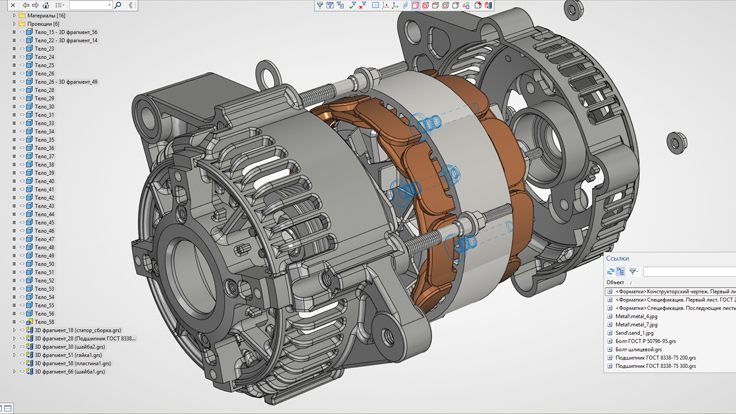Image resolution: width=736 pixels, height=414 pixels.
Task: Toggle visibility eye of Тело_15 - 3D фрагмент_56
Action: 22,32
